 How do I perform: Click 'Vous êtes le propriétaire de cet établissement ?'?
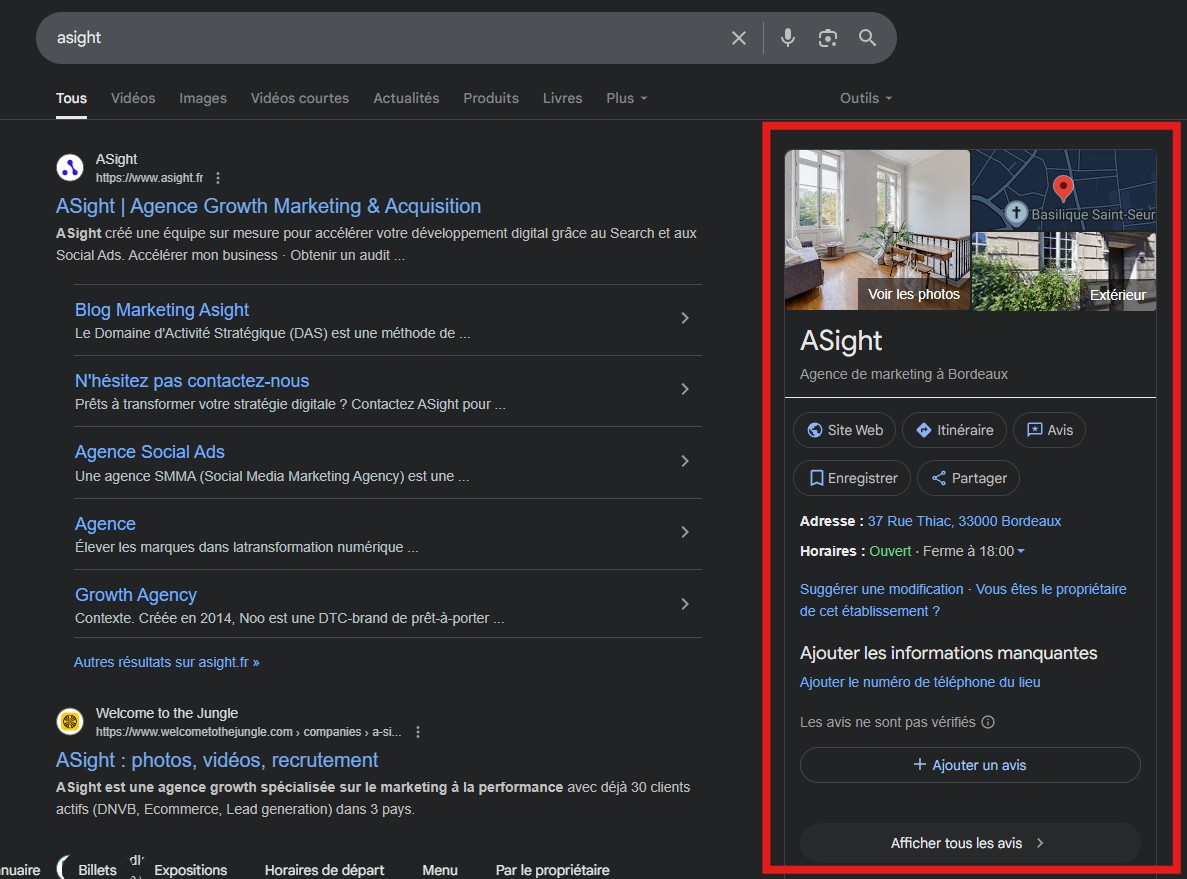click(x=963, y=600)
